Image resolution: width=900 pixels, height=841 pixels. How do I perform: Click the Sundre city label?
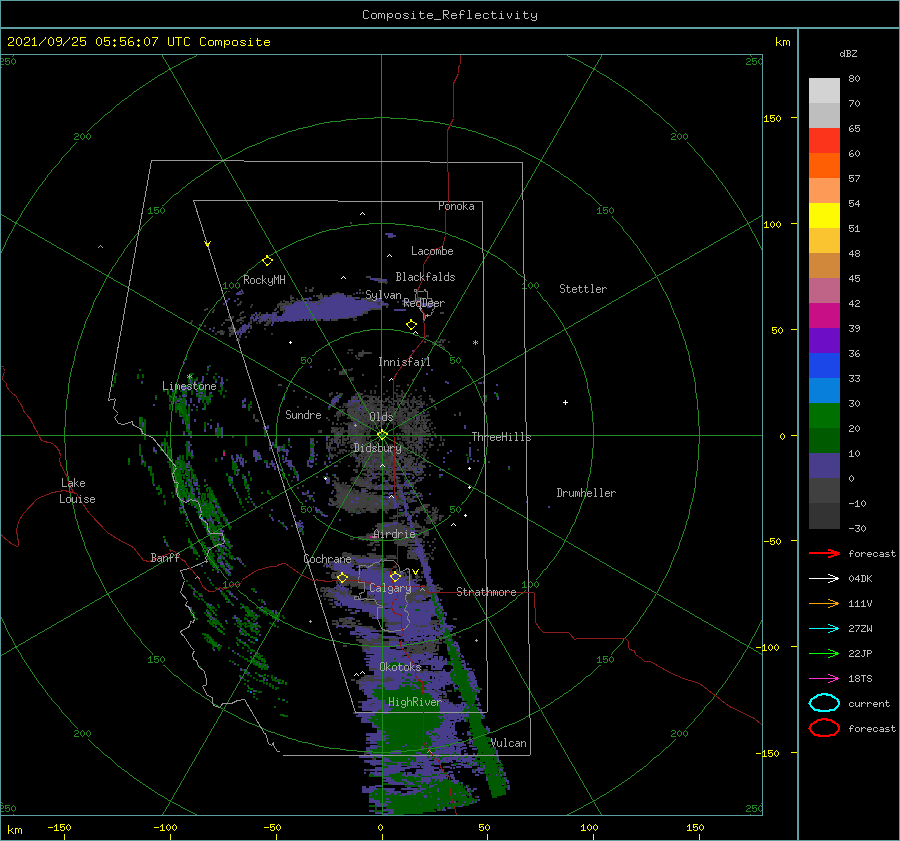[x=303, y=414]
